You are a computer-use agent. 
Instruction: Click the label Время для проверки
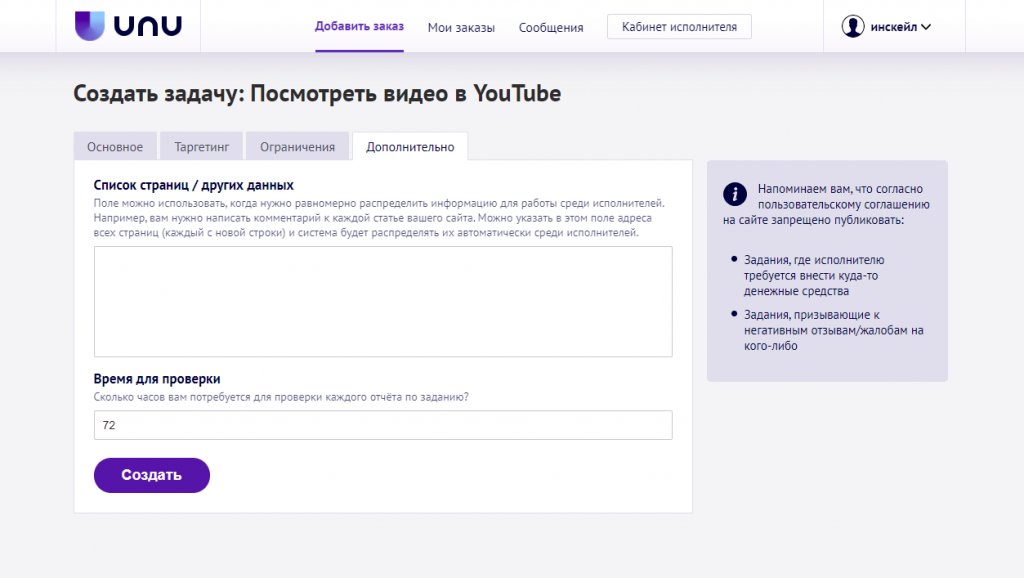(157, 379)
